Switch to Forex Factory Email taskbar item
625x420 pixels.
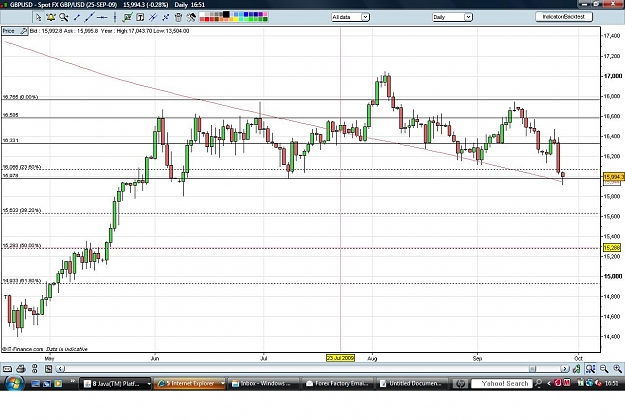[338, 384]
